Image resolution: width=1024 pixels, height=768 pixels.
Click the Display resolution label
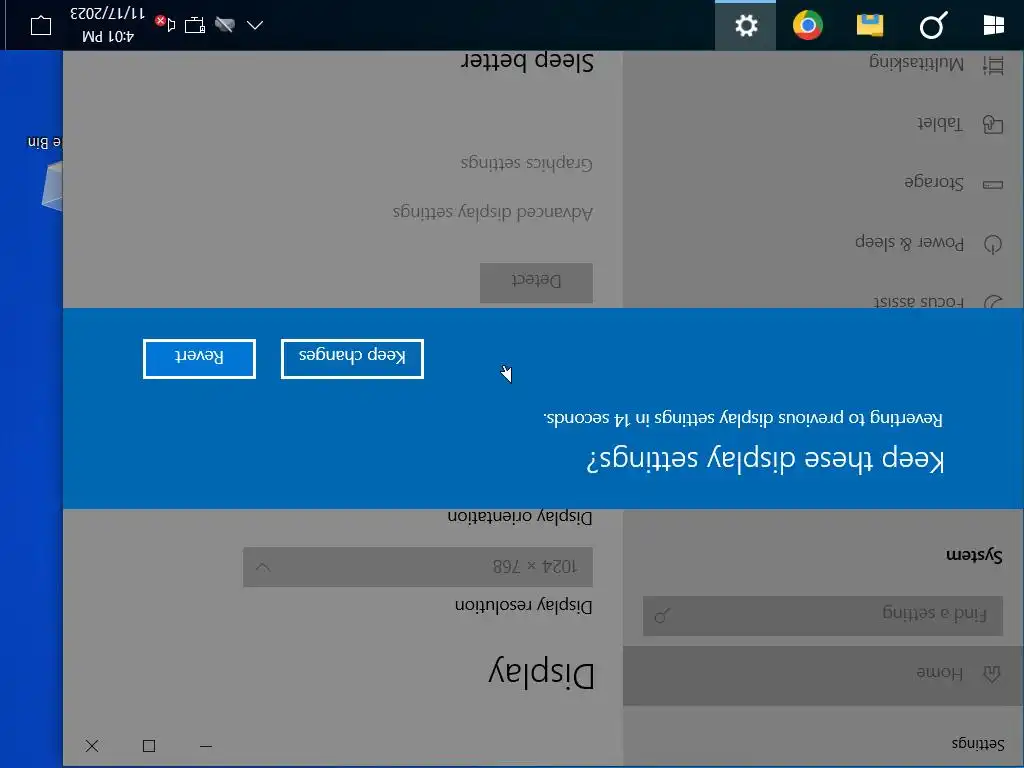(524, 606)
